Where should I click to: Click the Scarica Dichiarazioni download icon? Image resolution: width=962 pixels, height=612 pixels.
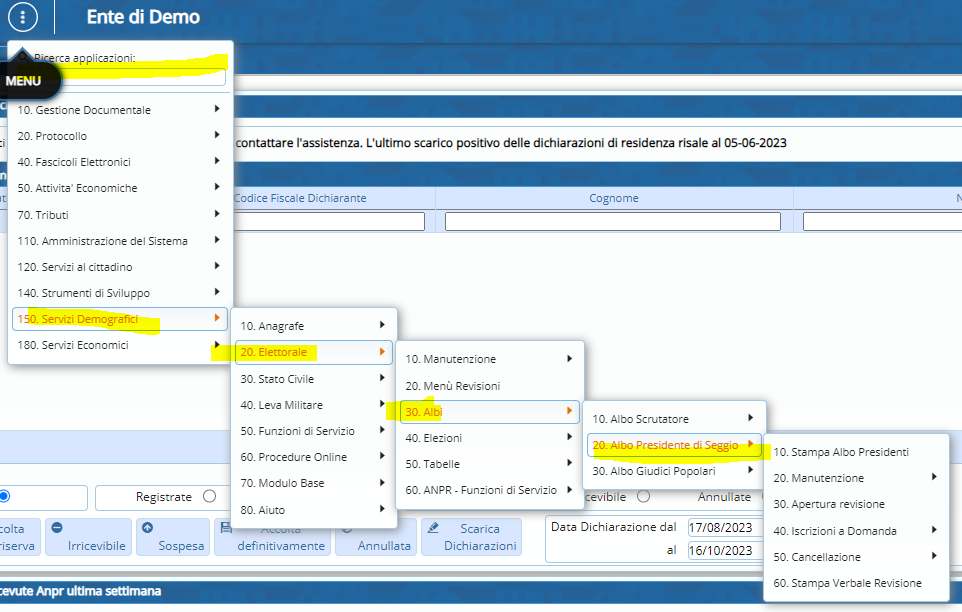coord(431,527)
